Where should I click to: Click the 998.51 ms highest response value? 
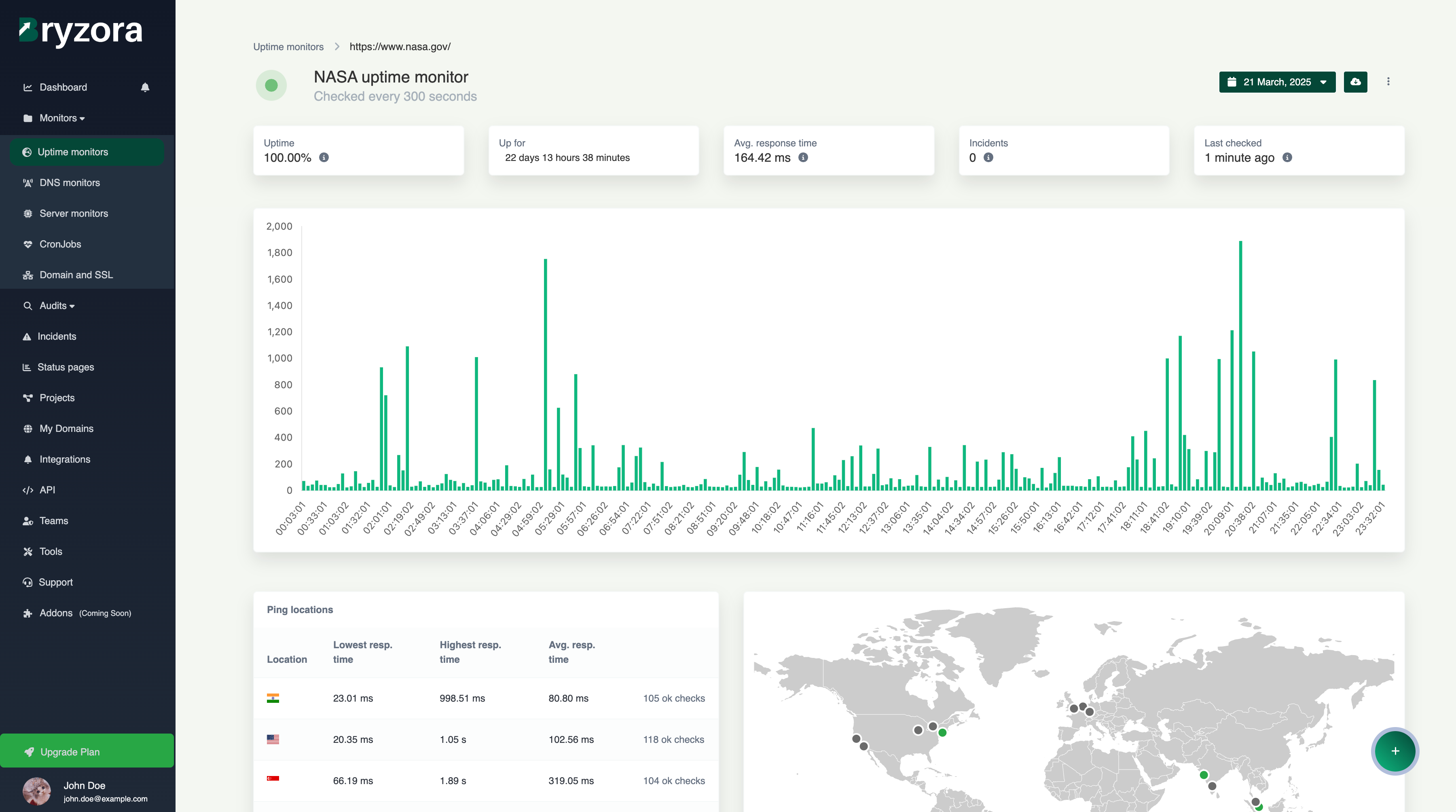(462, 698)
